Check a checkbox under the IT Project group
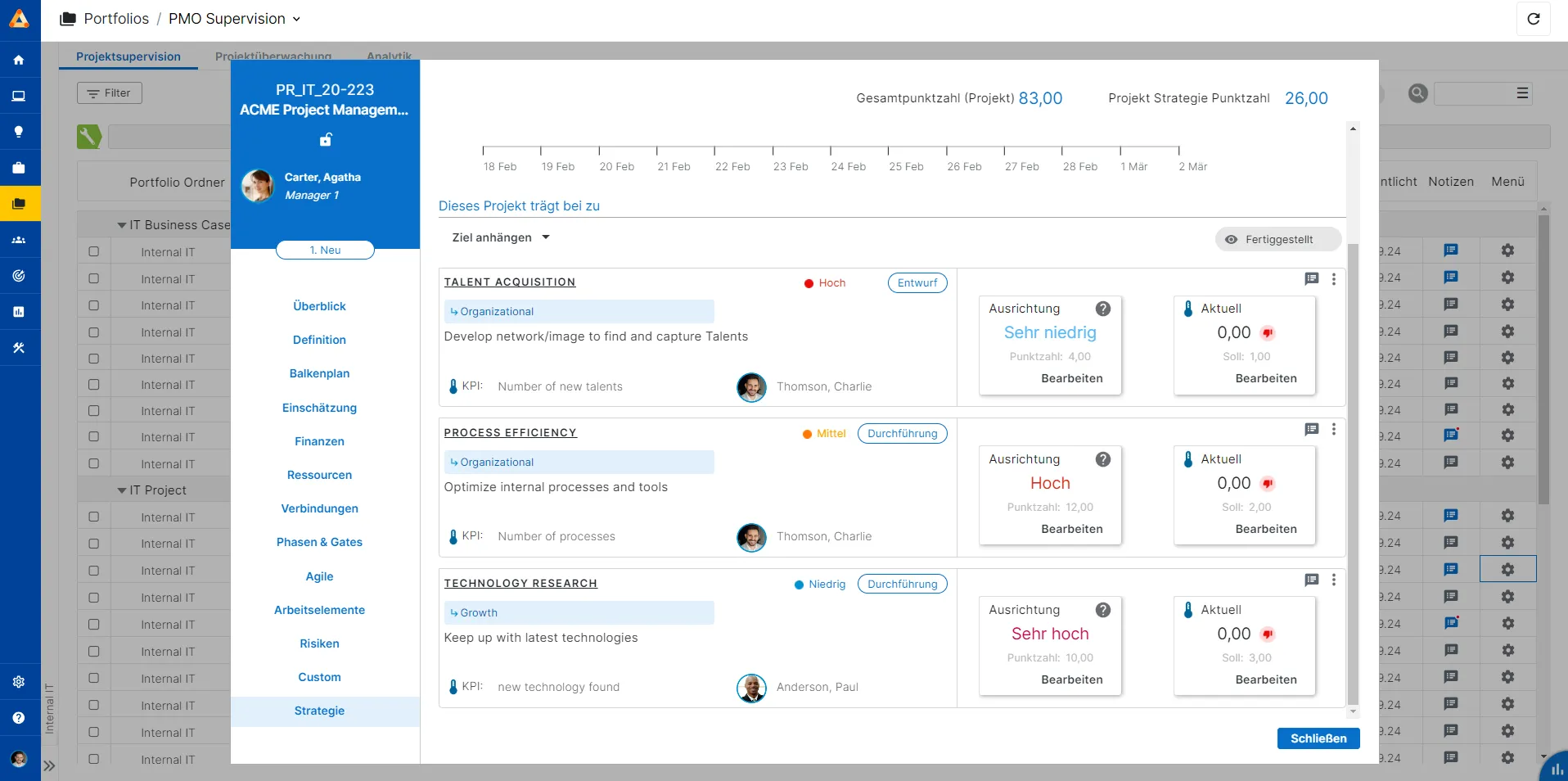Viewport: 1568px width, 781px height. (93, 517)
